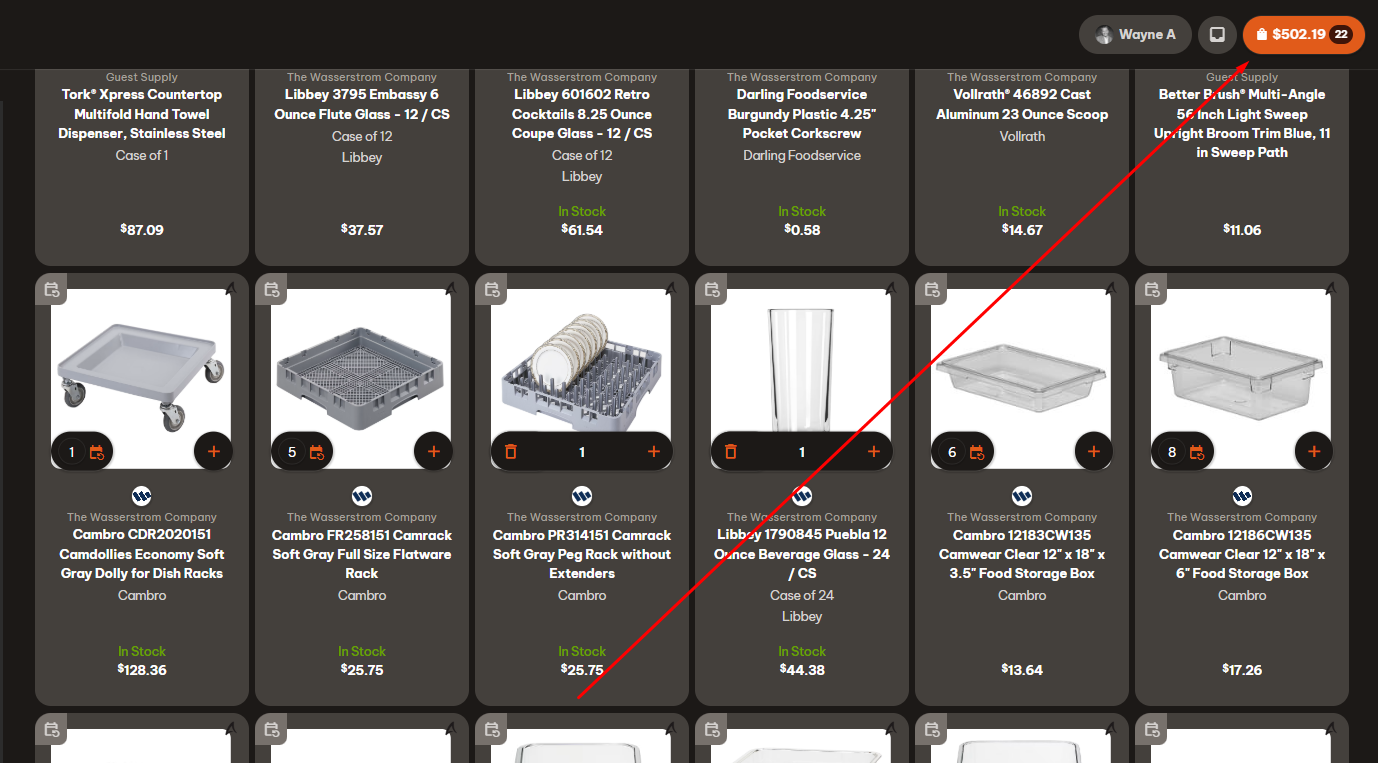Open the $502.19 cart button
Viewport: 1378px width, 763px height.
coord(1303,34)
